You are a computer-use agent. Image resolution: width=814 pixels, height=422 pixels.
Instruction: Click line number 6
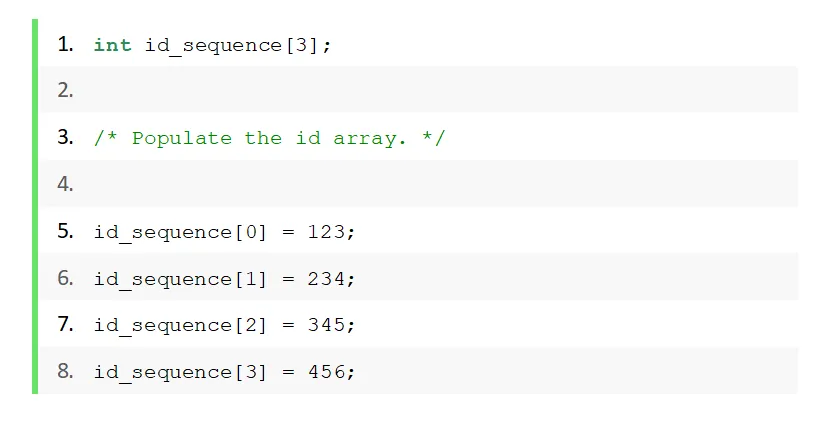pyautogui.click(x=65, y=278)
